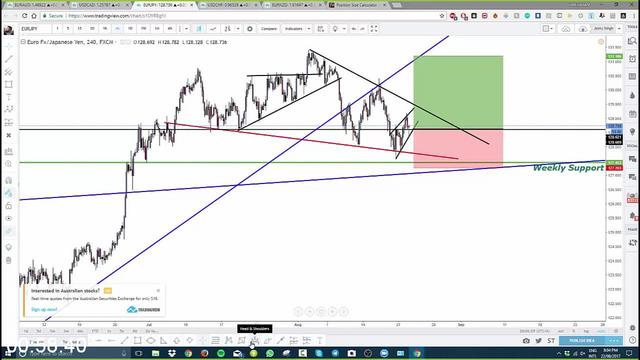Click the blue Publish Idea button
Viewport: 640px width, 360px height.
tap(582, 340)
